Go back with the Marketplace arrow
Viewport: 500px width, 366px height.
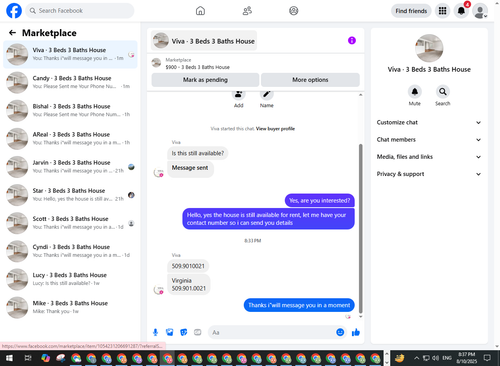12,33
